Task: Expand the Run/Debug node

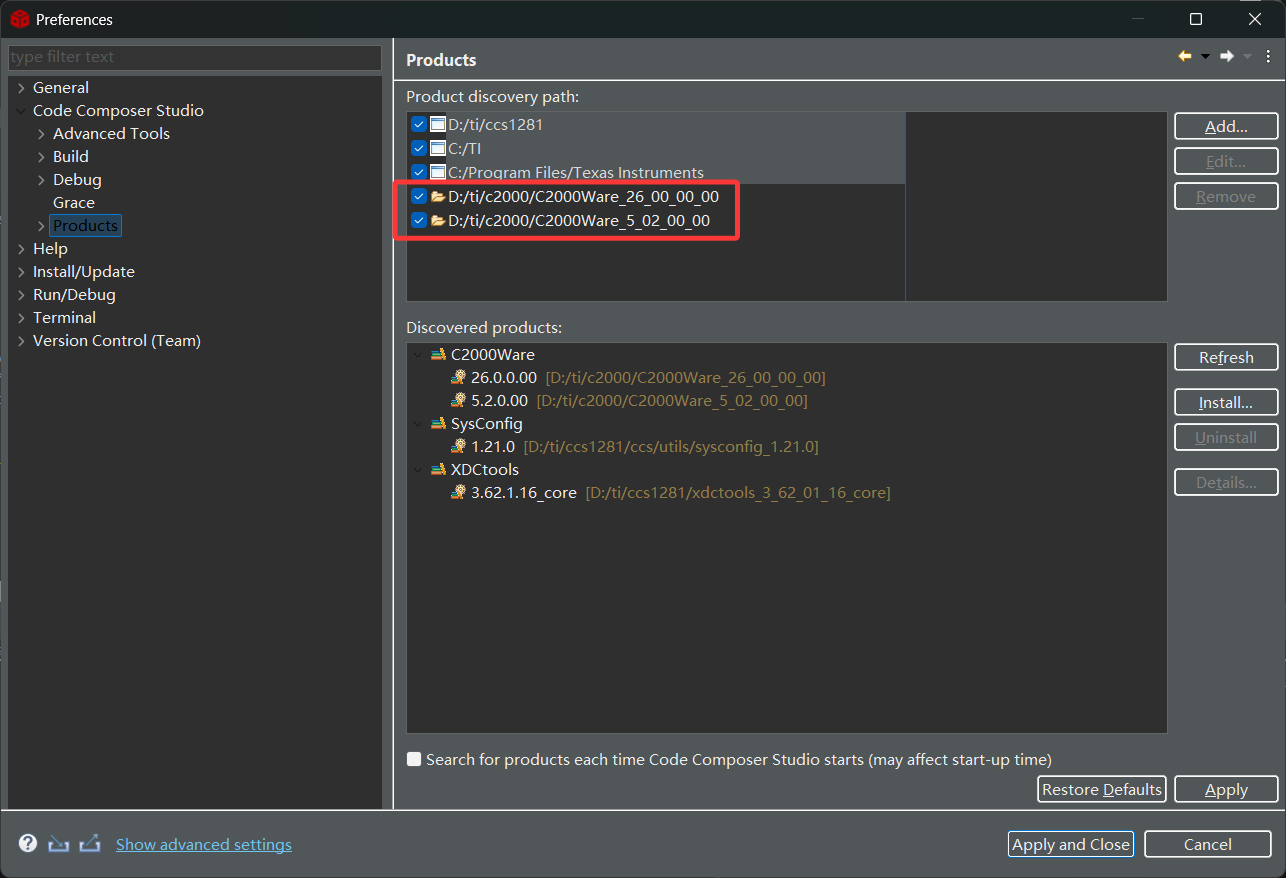Action: (21, 295)
